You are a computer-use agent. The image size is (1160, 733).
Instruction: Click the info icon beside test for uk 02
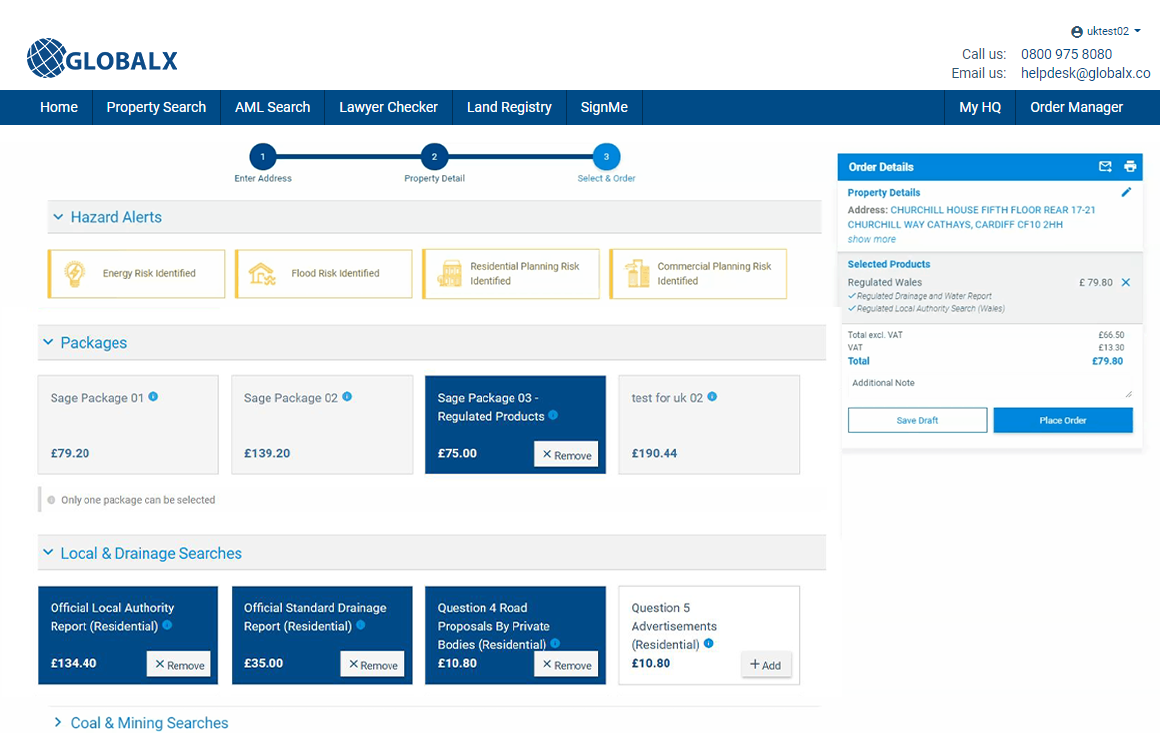pos(712,397)
